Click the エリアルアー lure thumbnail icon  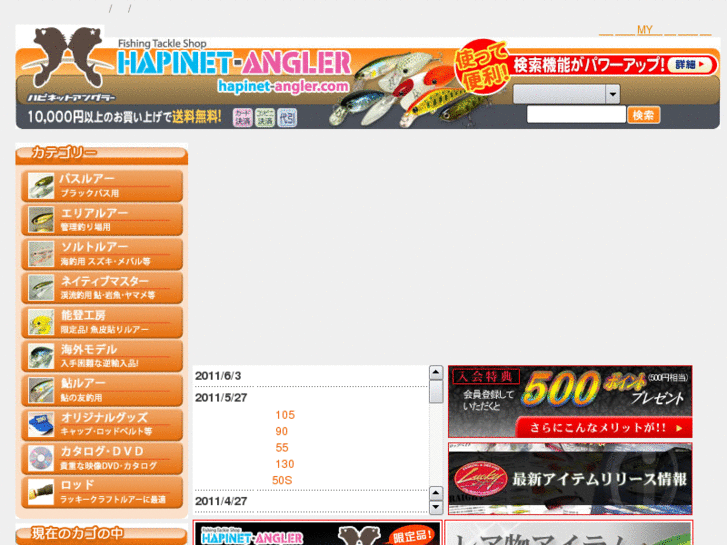pos(41,220)
